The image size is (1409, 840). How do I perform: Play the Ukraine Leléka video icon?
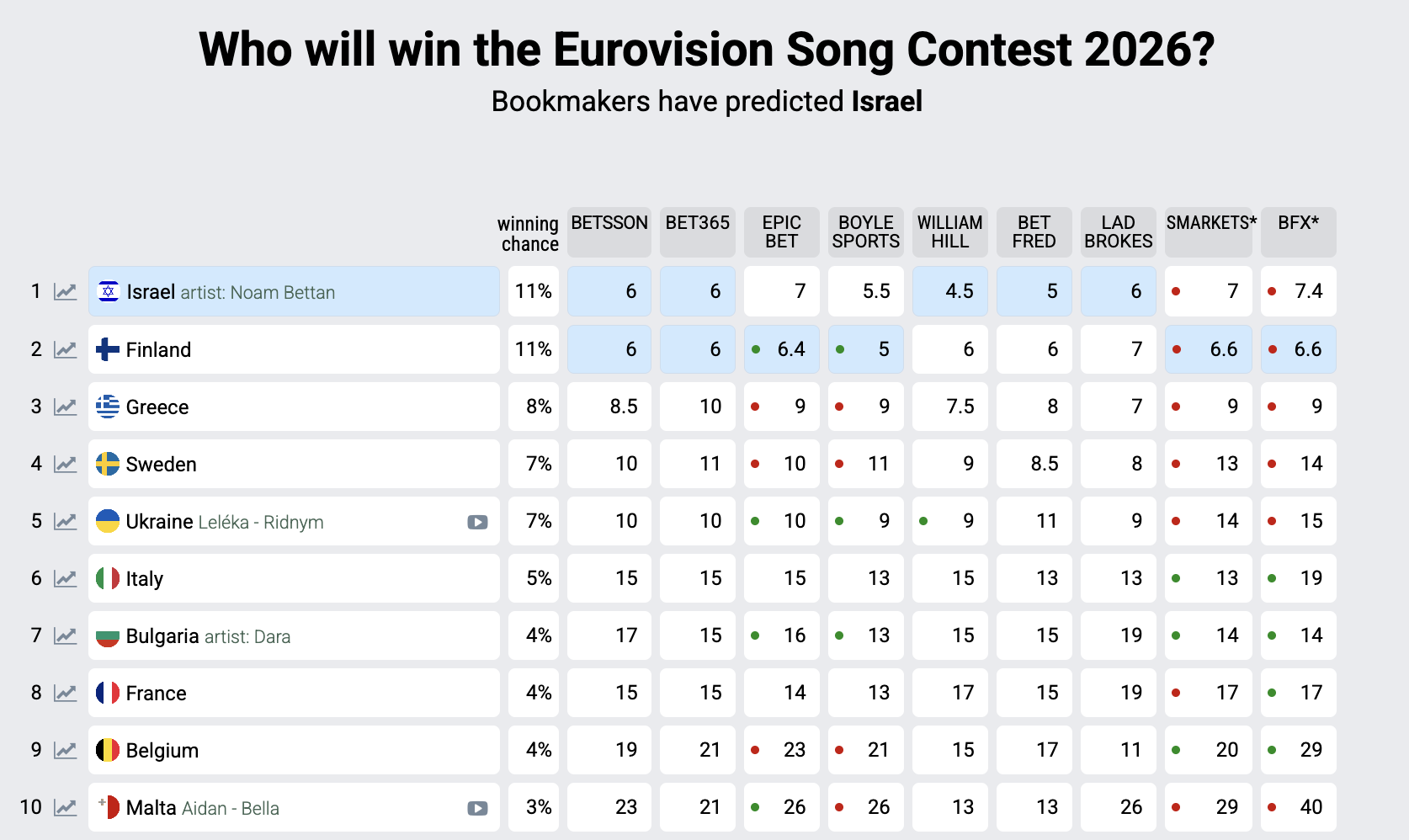coord(477,522)
